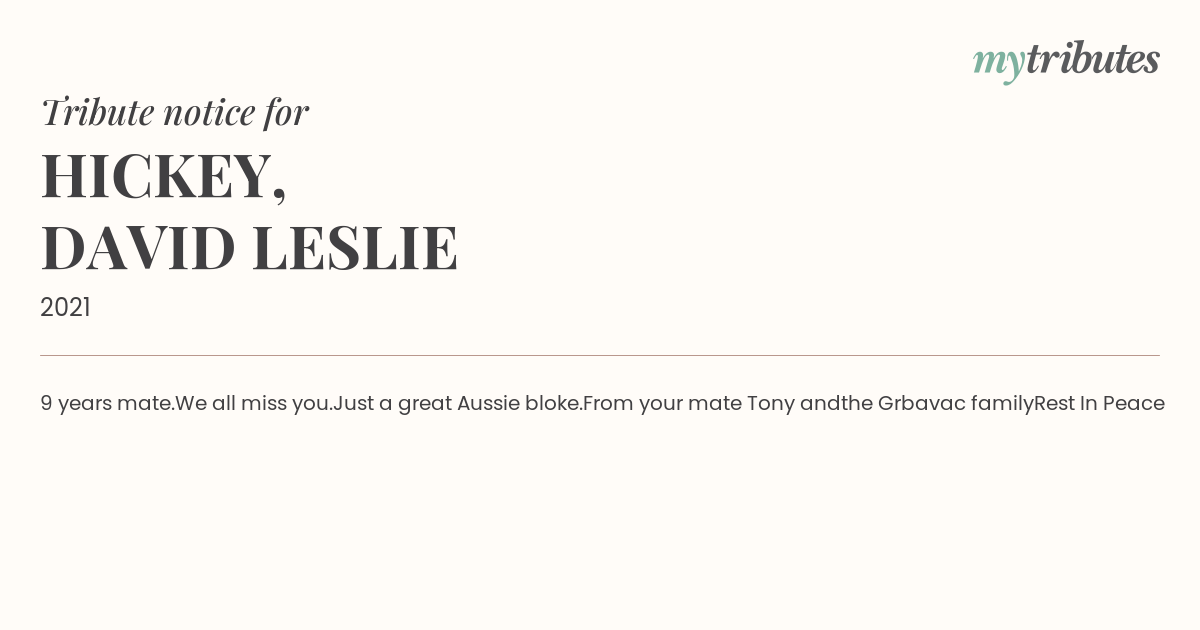Click the "We all miss you." sentence
The width and height of the screenshot is (1200, 630).
click(253, 404)
